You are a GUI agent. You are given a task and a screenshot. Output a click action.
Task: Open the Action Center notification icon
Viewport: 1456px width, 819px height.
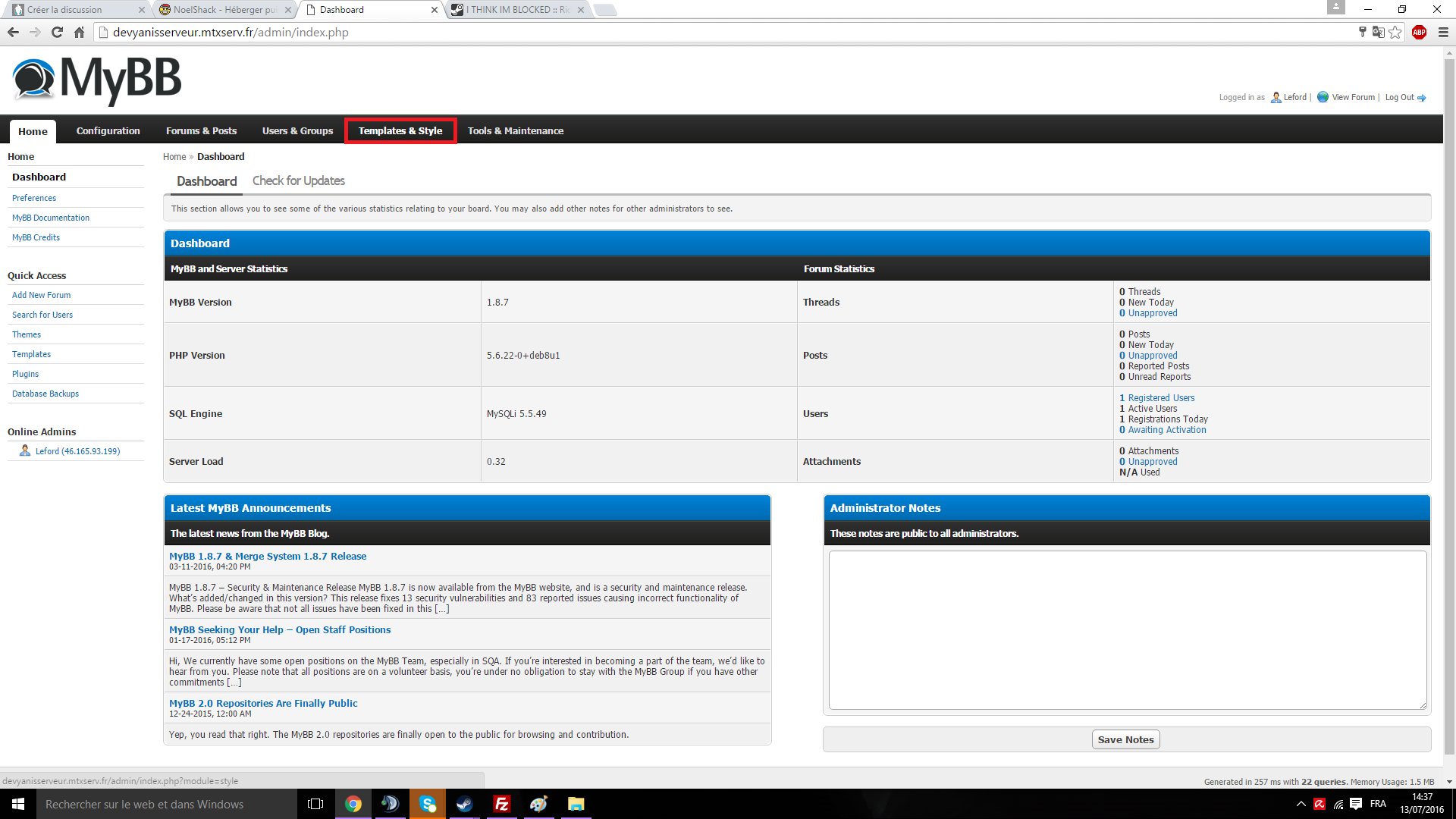[x=1356, y=804]
